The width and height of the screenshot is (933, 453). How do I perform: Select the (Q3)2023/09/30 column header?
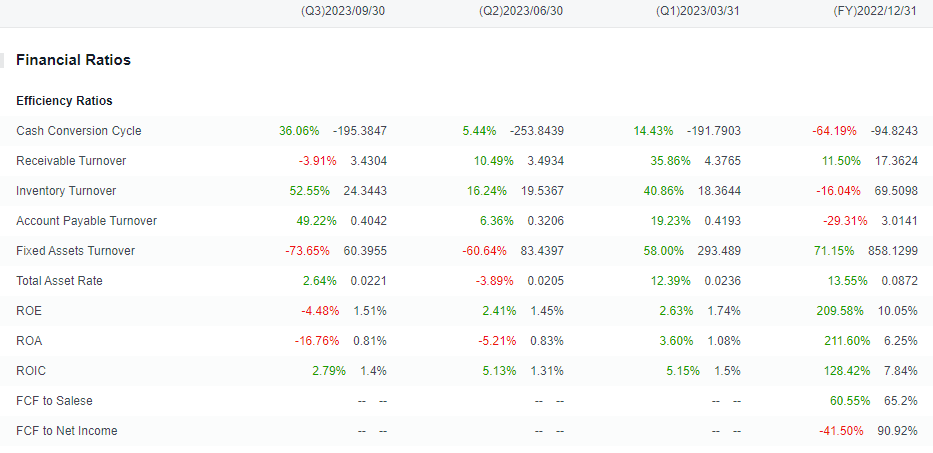343,11
